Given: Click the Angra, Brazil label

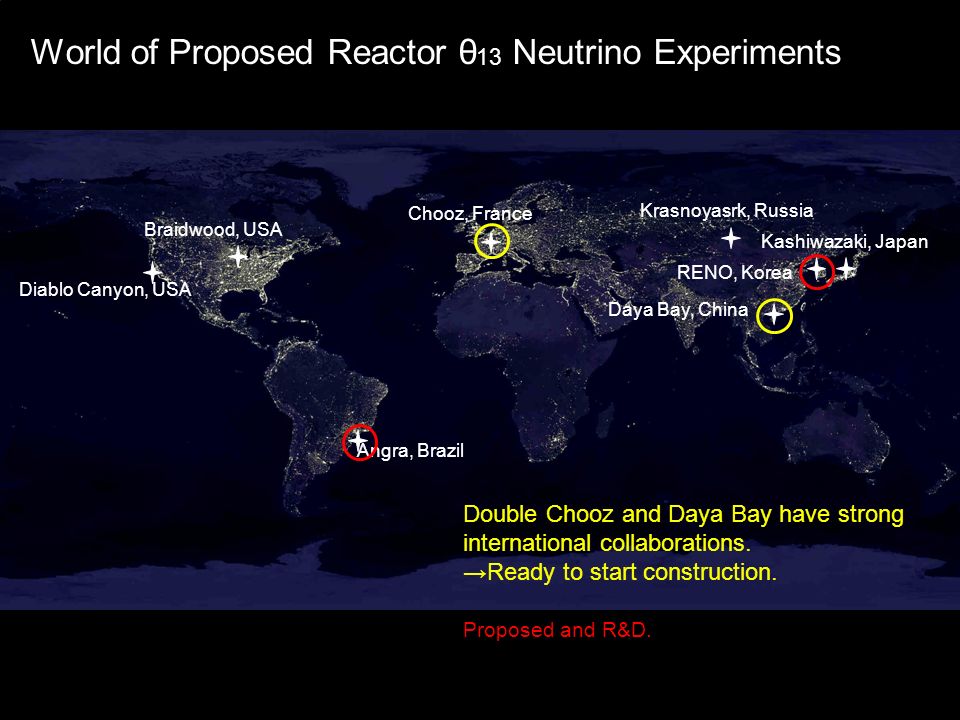Looking at the screenshot, I should tap(410, 451).
